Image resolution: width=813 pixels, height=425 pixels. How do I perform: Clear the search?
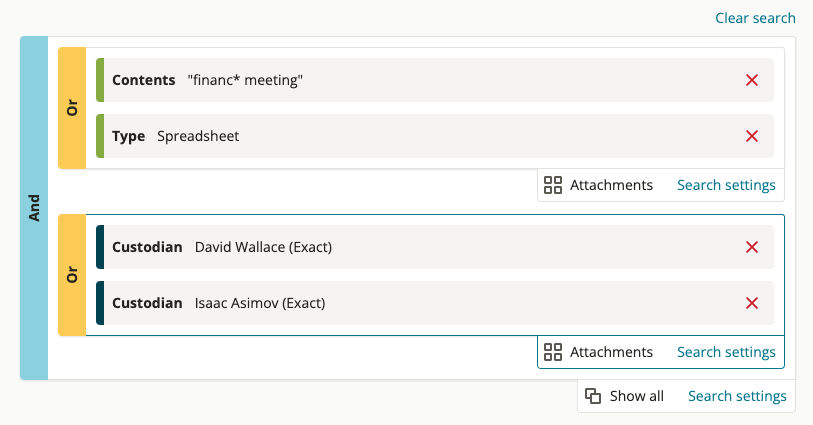coord(755,18)
